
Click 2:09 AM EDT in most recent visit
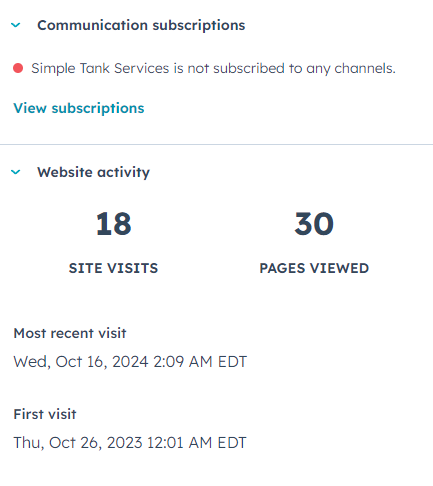coord(200,362)
